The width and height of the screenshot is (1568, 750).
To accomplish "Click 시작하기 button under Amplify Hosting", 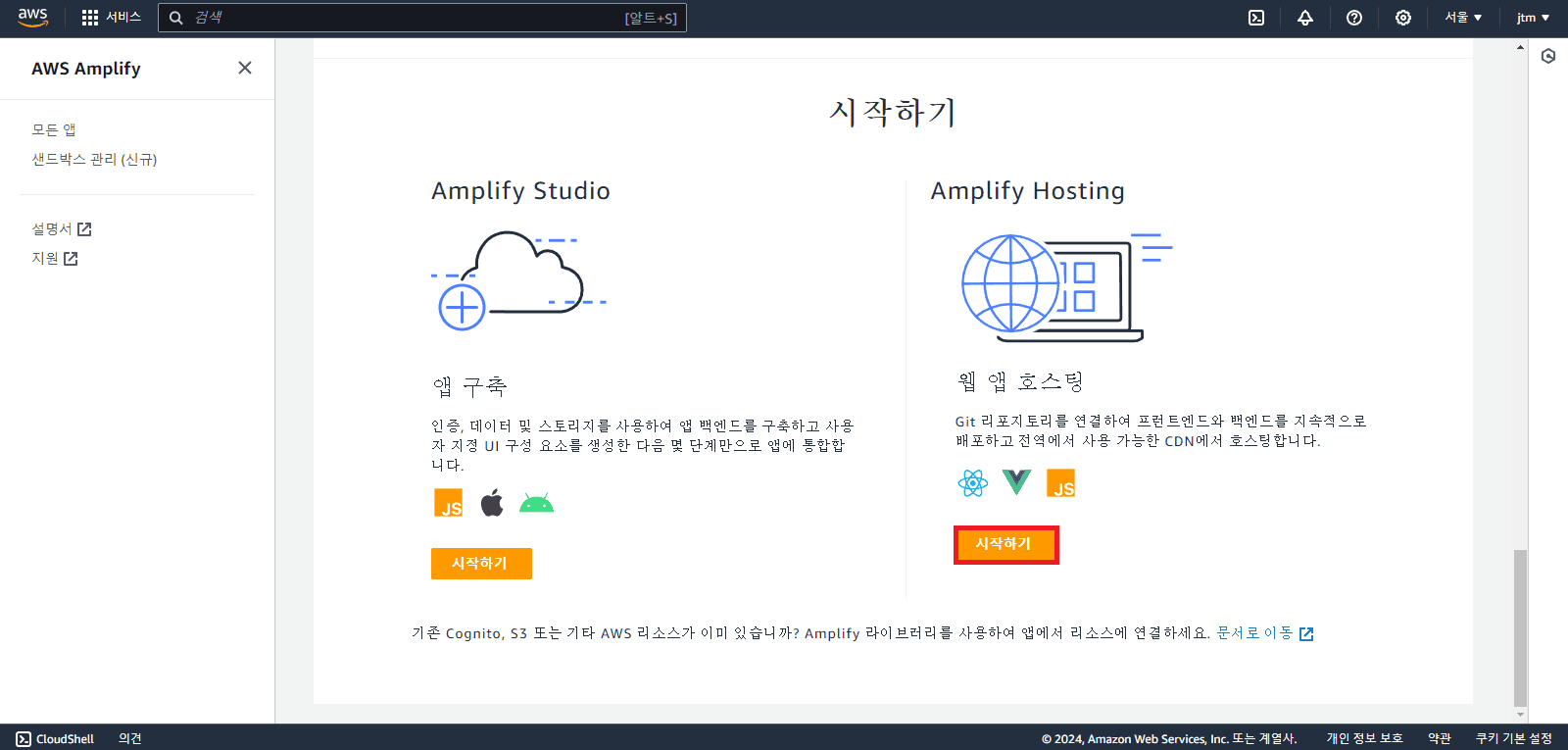I will pos(1005,544).
